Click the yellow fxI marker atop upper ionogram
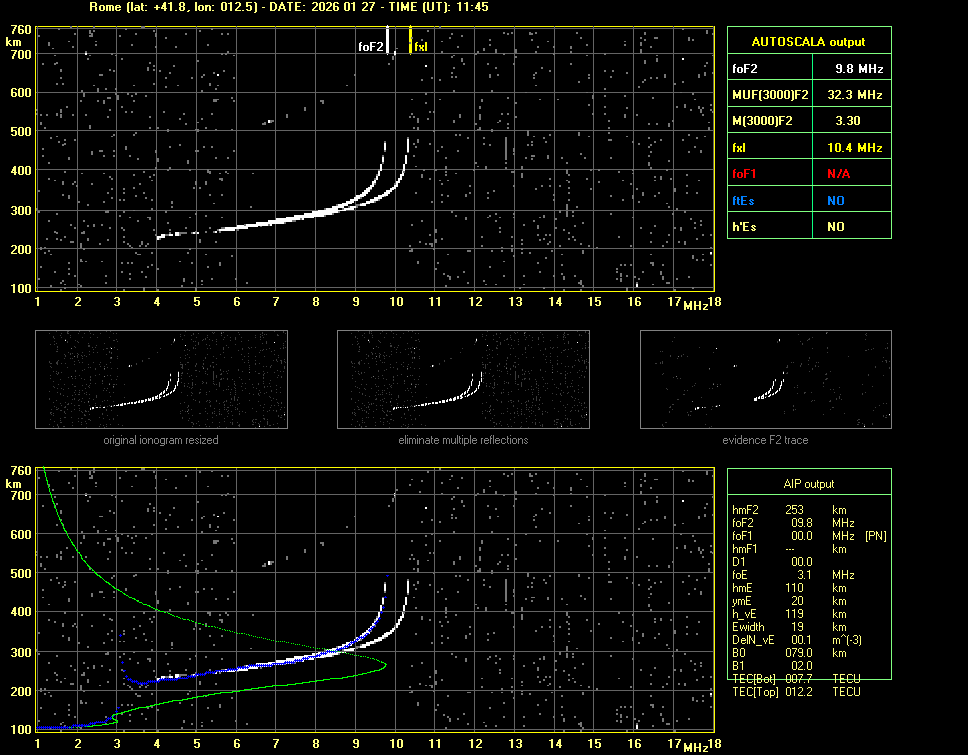This screenshot has height=755, width=968. (x=411, y=42)
